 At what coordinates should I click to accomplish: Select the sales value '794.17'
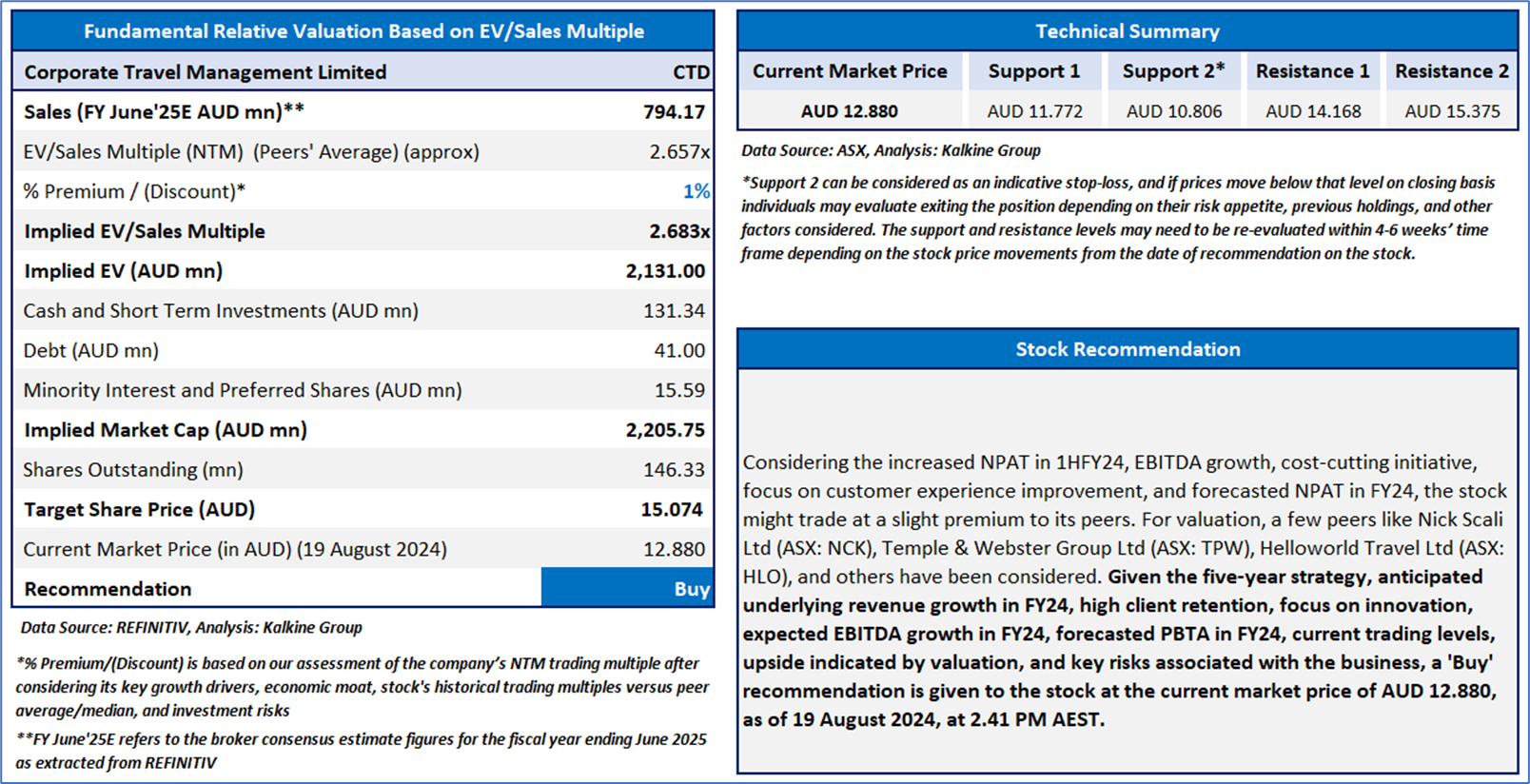pyautogui.click(x=674, y=111)
